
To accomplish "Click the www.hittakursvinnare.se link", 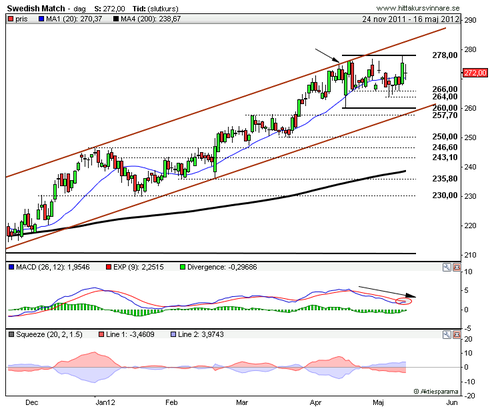I will [418, 8].
